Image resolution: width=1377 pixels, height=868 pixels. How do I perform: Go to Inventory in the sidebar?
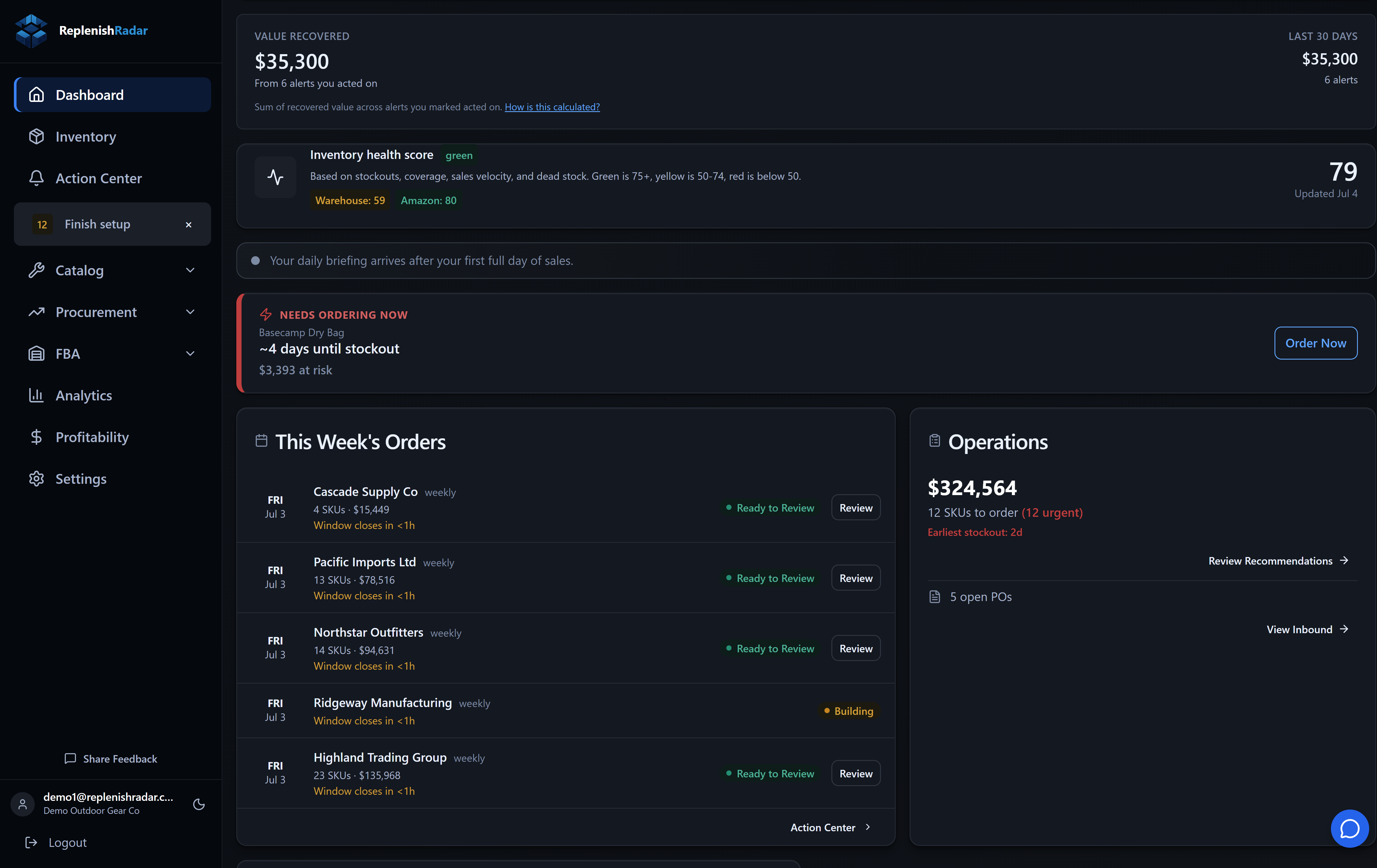pyautogui.click(x=113, y=137)
